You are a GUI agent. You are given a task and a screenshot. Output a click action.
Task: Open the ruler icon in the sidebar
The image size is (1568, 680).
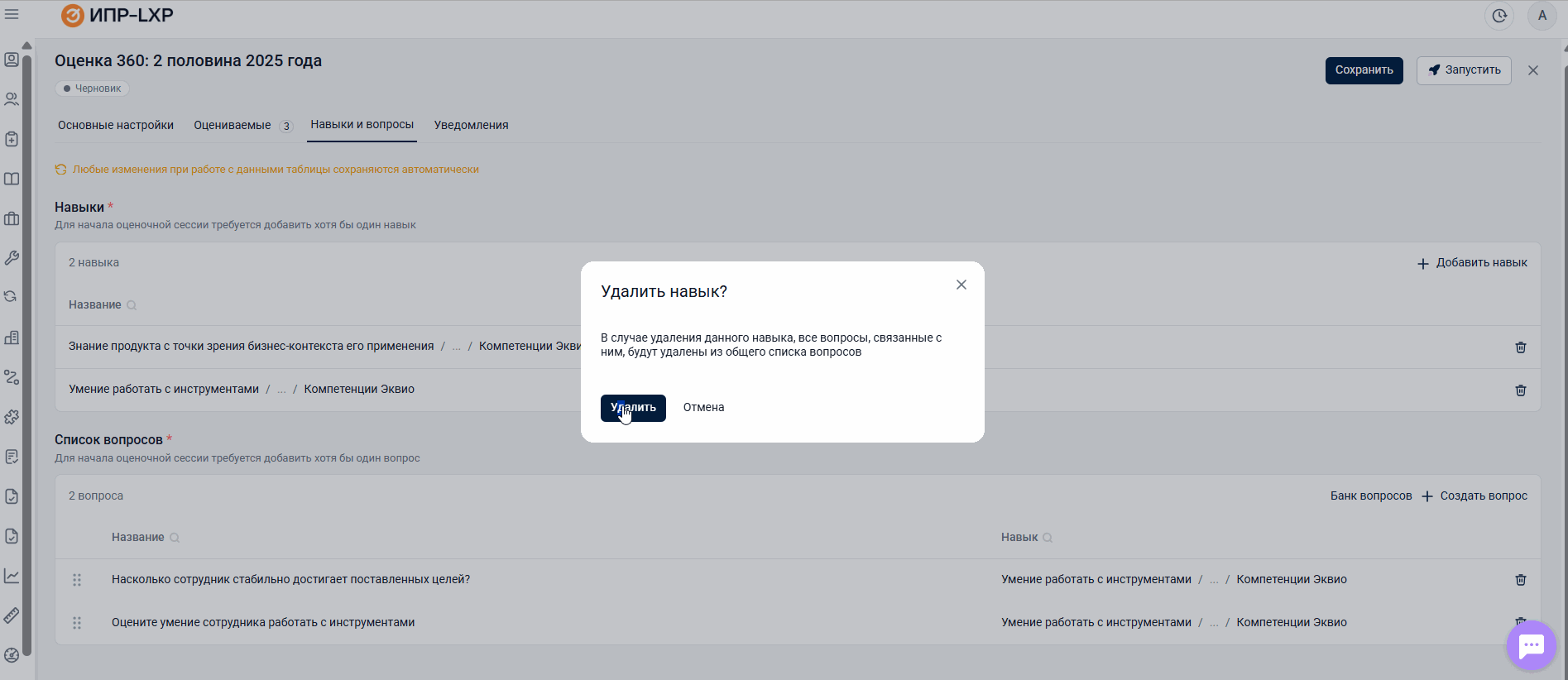12,615
